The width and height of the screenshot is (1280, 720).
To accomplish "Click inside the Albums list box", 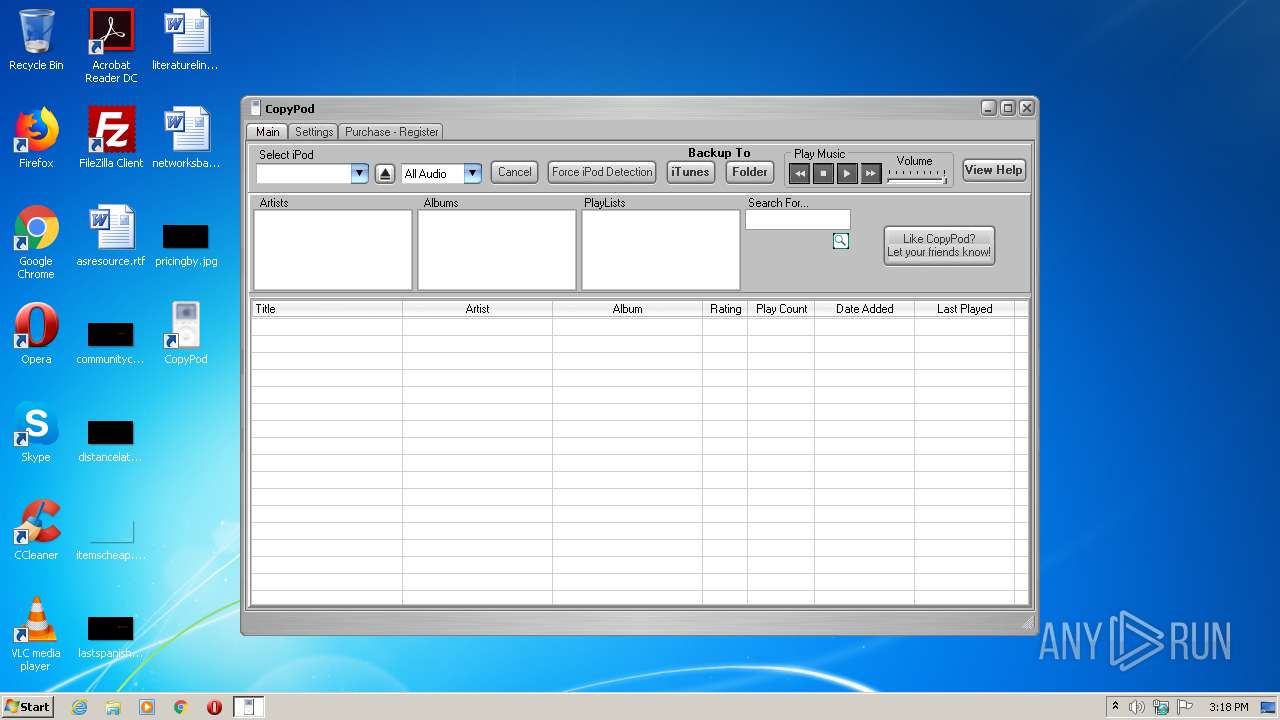I will tap(497, 250).
